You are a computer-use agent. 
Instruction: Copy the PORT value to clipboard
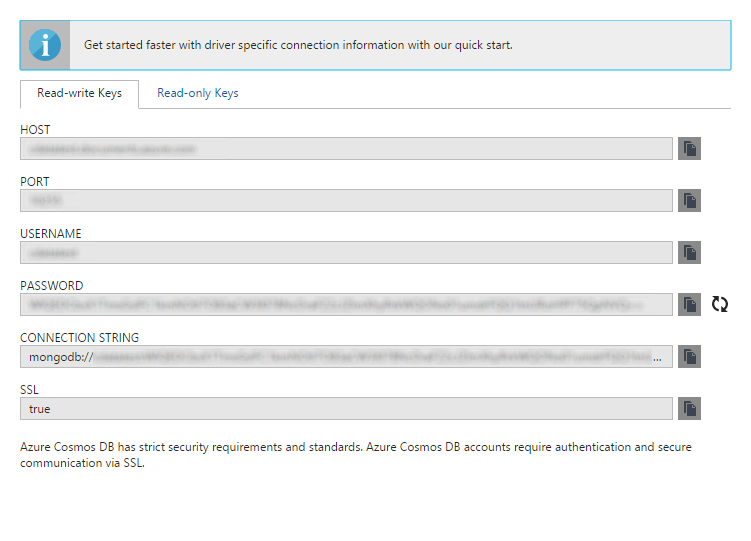pyautogui.click(x=689, y=201)
